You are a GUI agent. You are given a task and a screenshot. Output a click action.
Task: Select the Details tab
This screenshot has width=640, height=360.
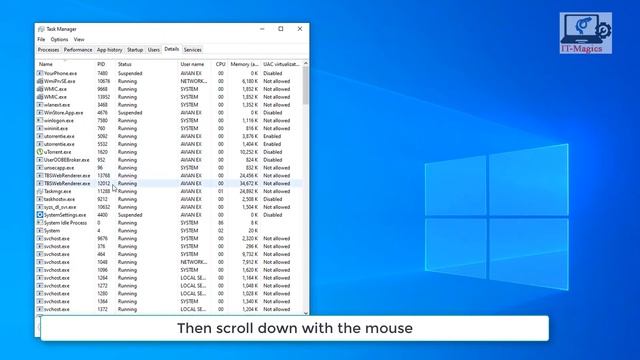(x=171, y=49)
